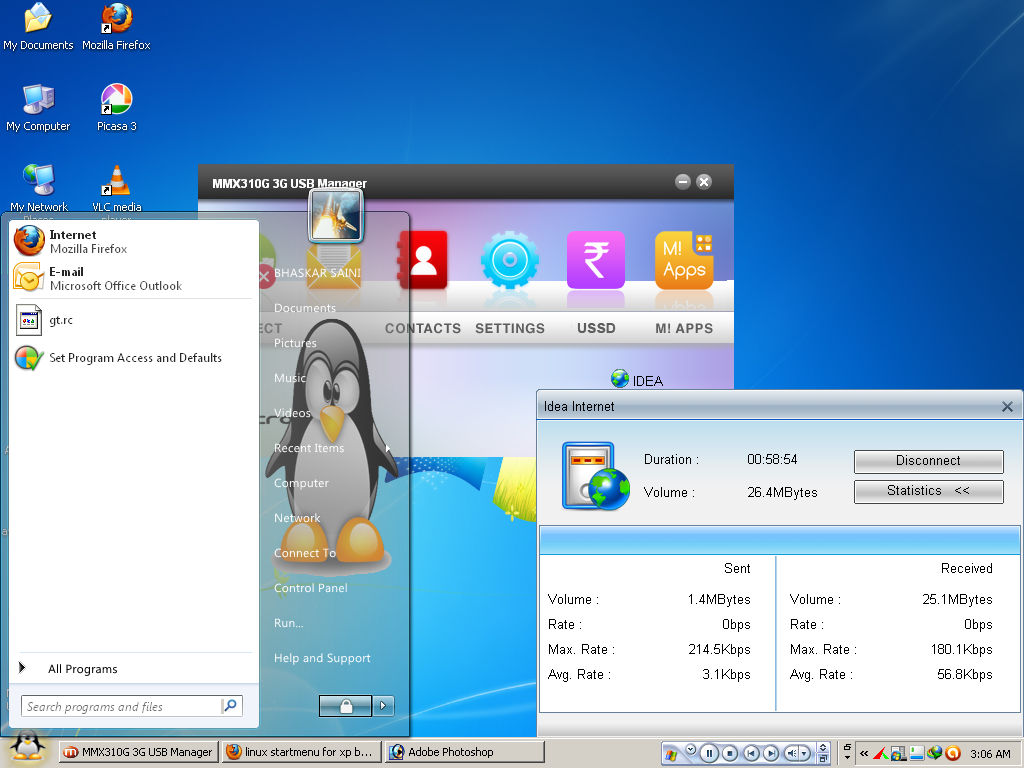1024x768 pixels.
Task: Expand the shutdown options arrow in Start menu
Action: click(x=383, y=706)
